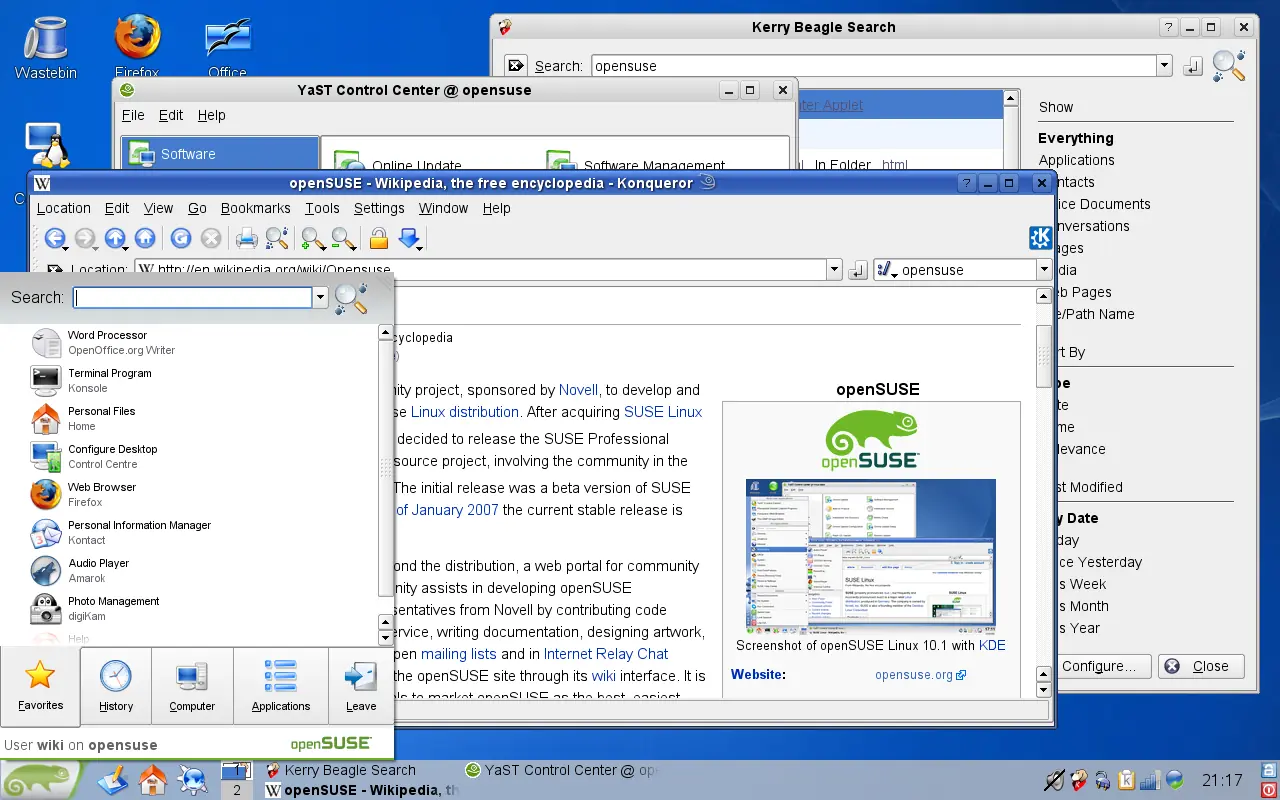Viewport: 1280px width, 800px height.
Task: Launch Amarok Audio Player from Favorites
Action: click(100, 570)
